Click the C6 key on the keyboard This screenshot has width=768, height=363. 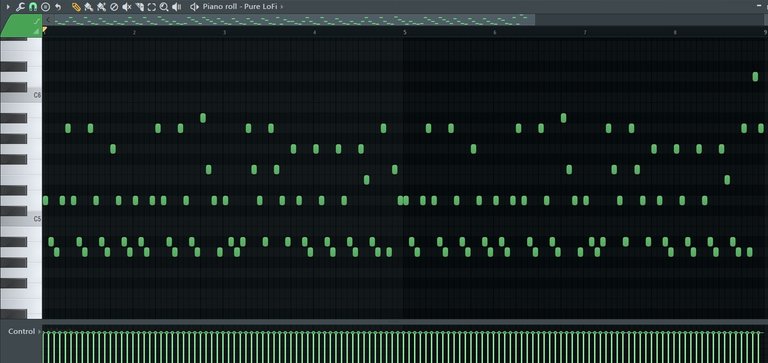coord(21,96)
